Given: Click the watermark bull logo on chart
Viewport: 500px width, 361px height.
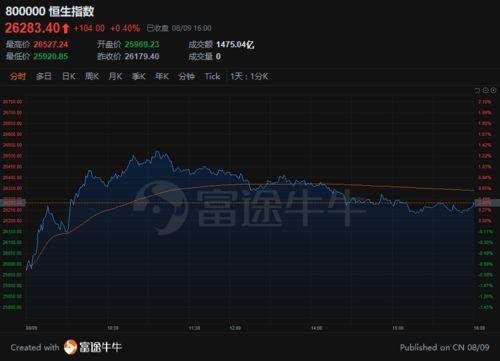Looking at the screenshot, I should (160, 207).
